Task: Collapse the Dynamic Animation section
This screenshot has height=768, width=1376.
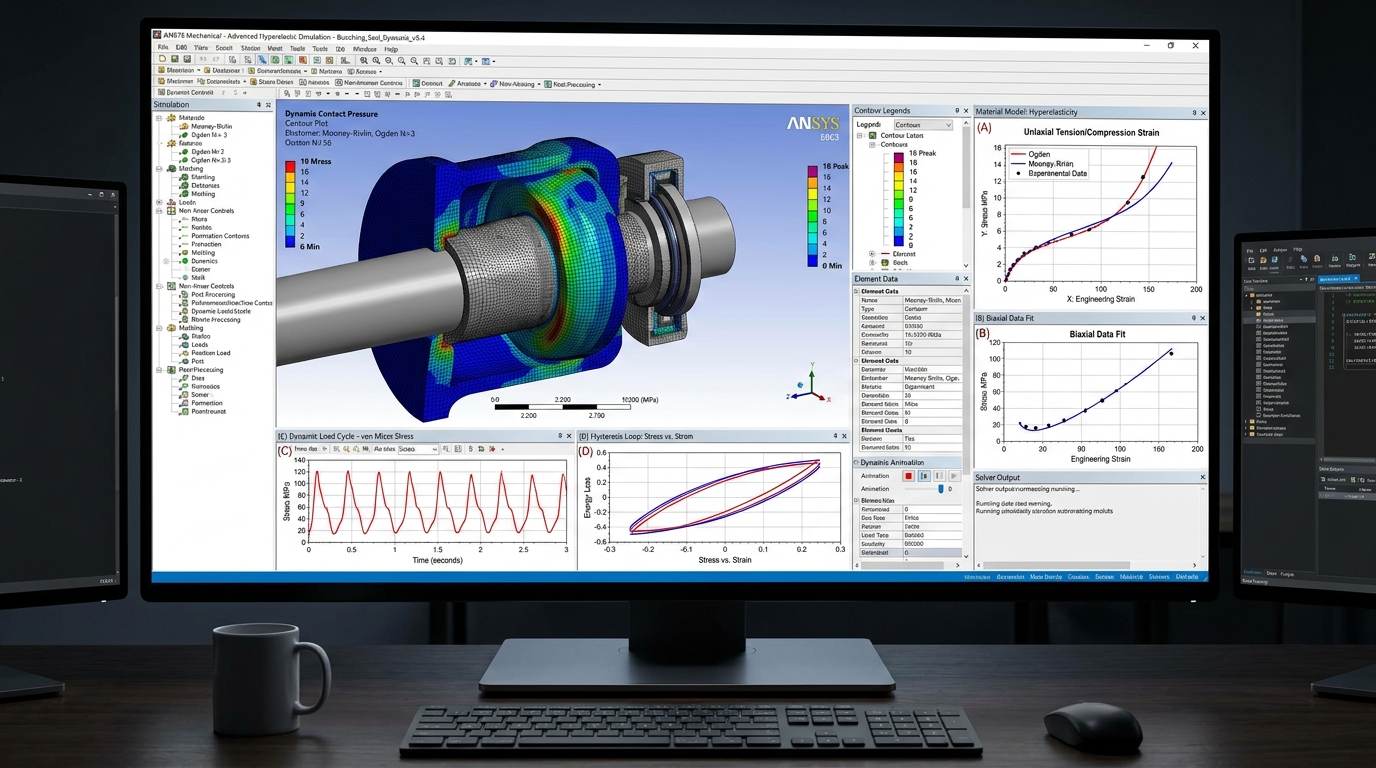Action: click(x=856, y=462)
